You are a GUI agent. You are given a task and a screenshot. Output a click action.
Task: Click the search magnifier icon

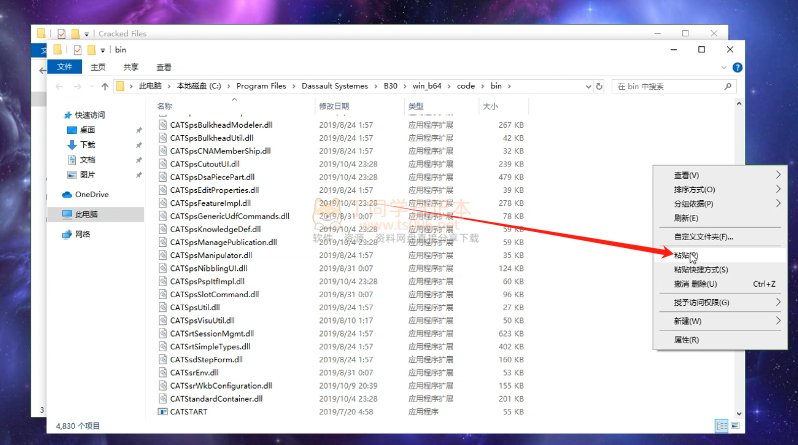pyautogui.click(x=728, y=87)
